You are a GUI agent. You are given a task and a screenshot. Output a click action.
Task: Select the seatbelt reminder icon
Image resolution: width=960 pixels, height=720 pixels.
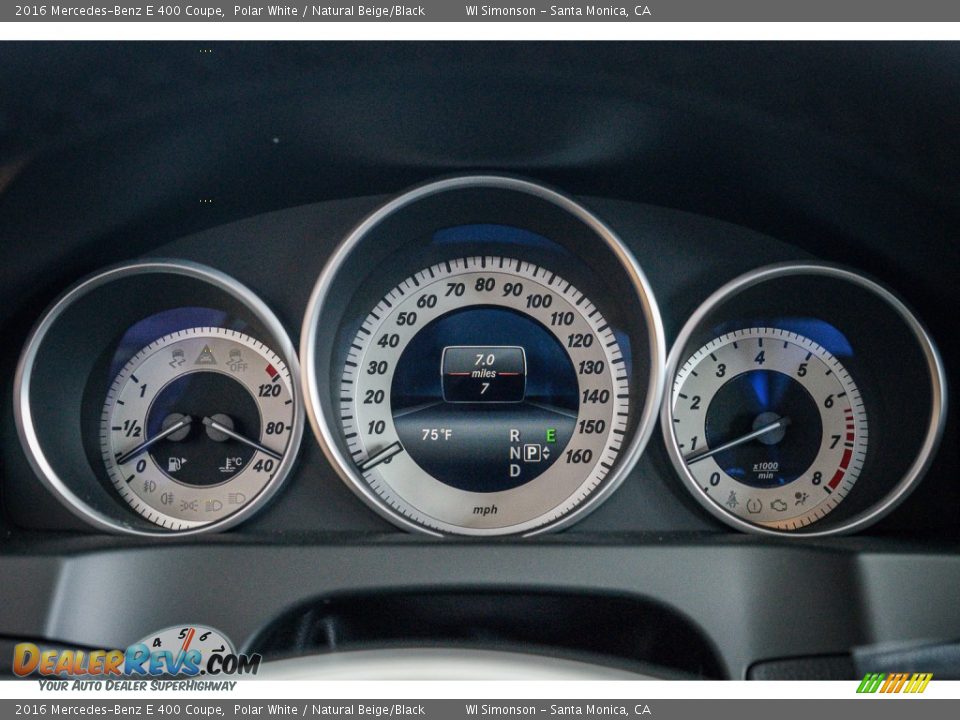click(x=733, y=500)
